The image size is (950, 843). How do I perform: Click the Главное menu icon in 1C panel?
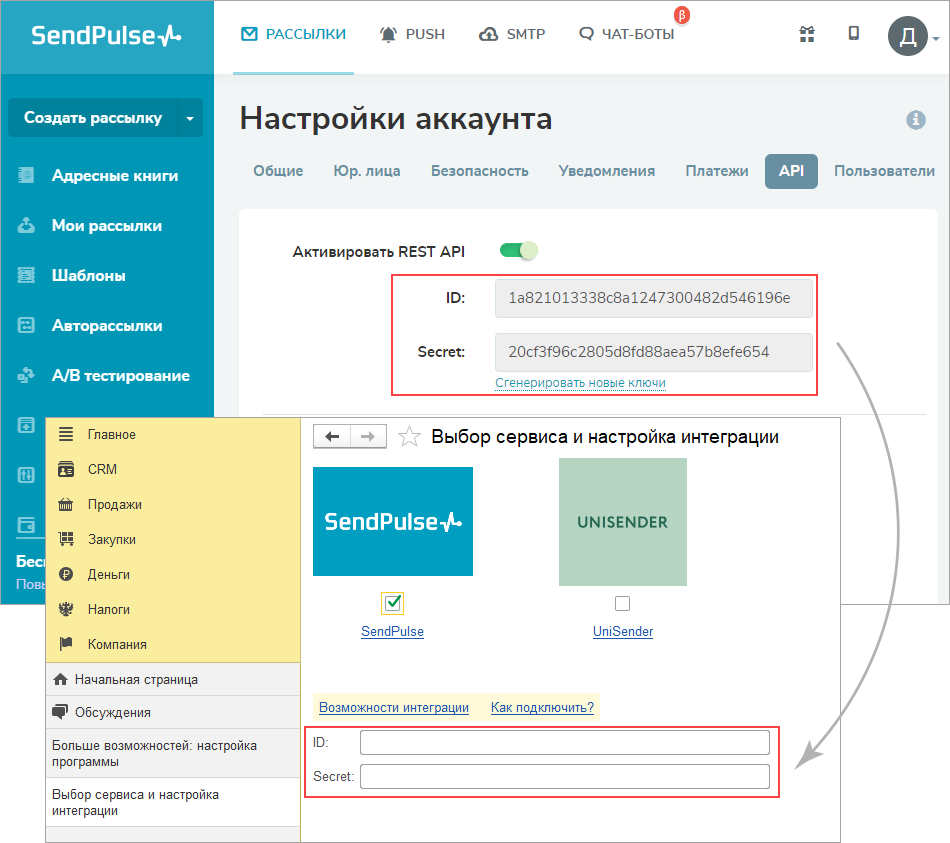pos(66,434)
